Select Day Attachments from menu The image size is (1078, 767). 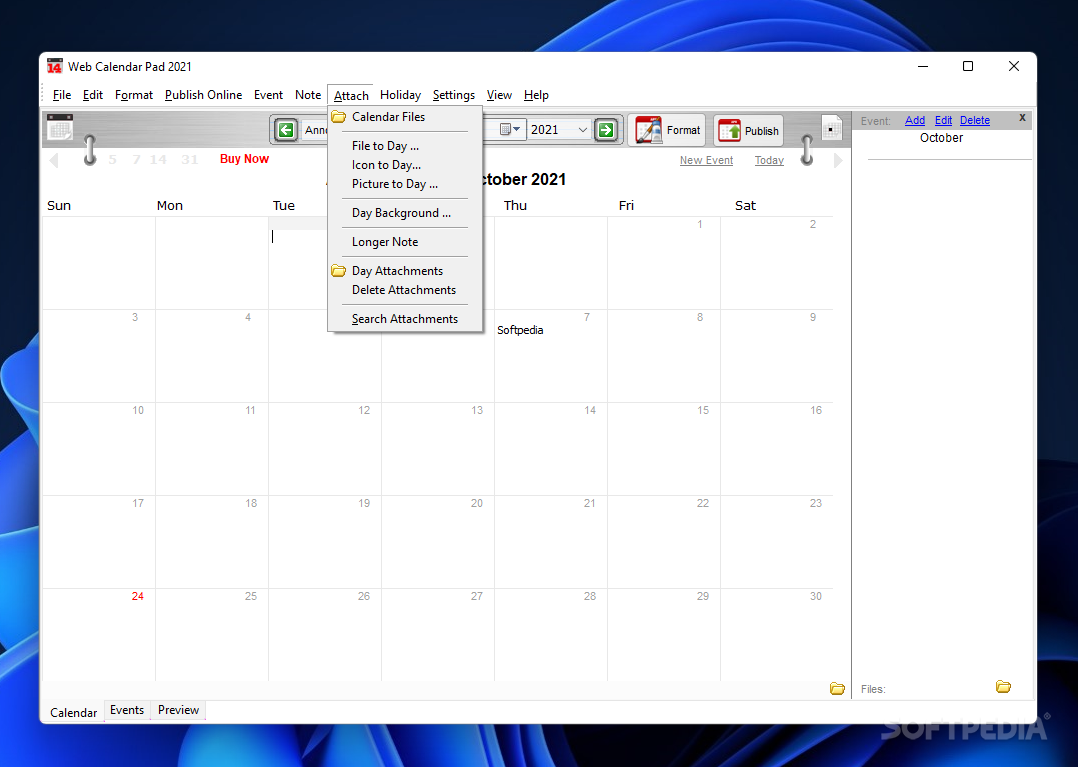[405, 271]
